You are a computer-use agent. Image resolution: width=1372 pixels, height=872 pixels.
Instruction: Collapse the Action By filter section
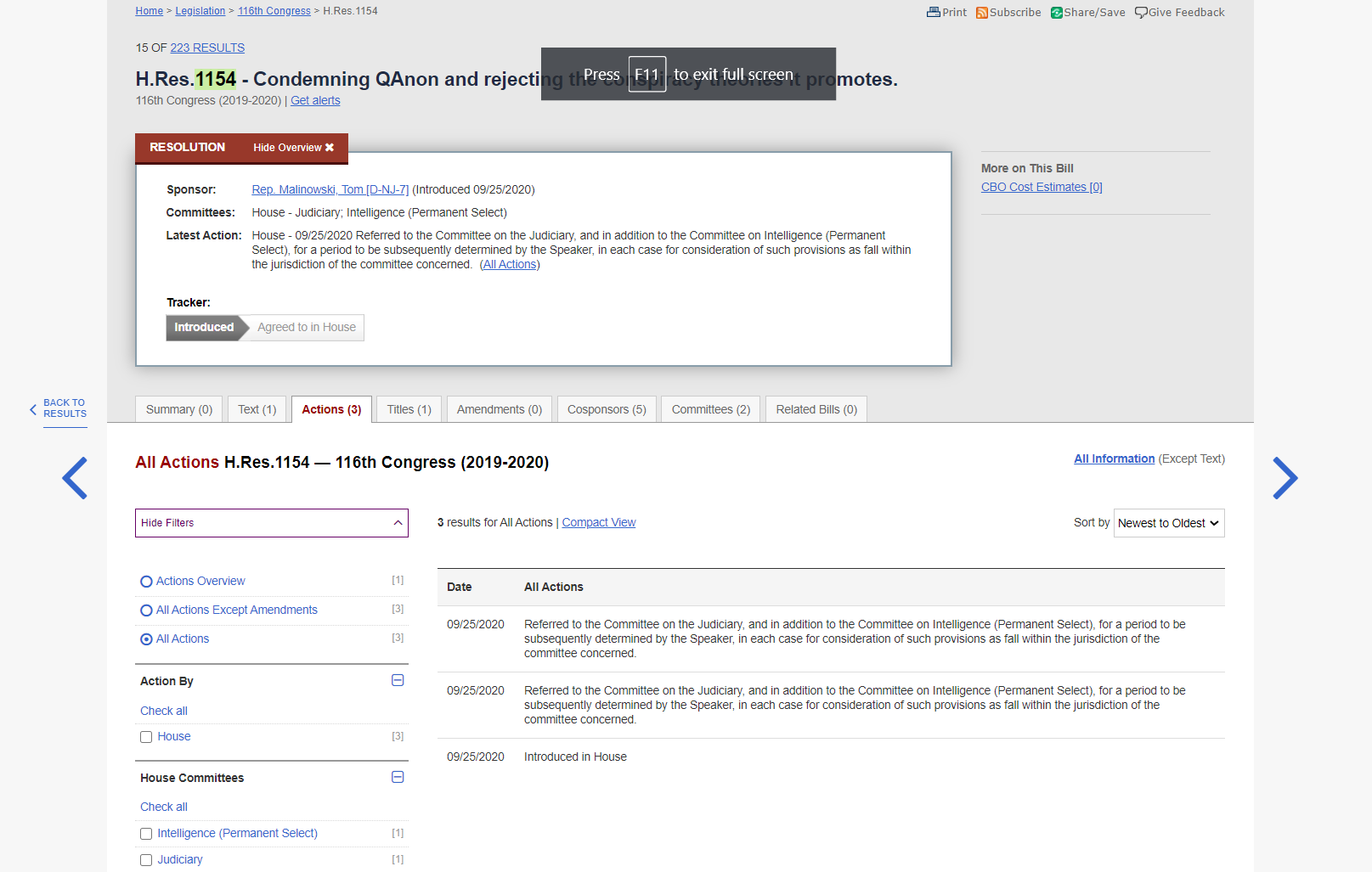(398, 680)
